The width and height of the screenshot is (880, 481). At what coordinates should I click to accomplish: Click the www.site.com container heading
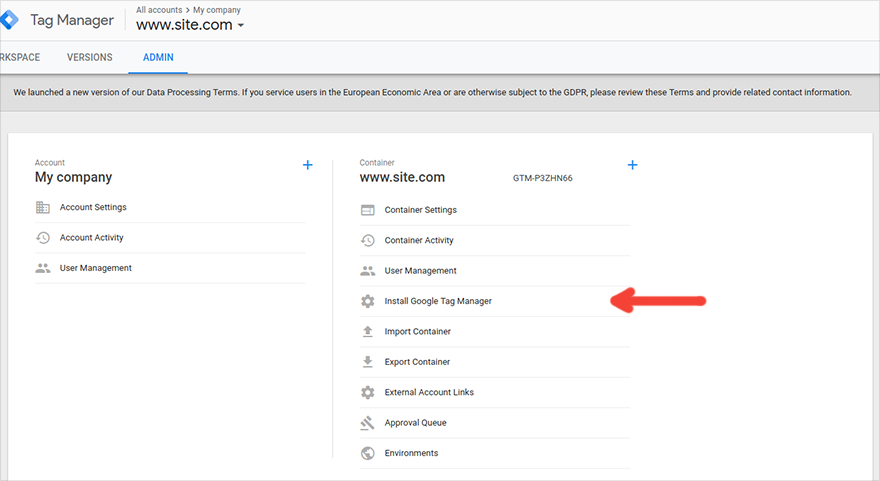point(402,177)
